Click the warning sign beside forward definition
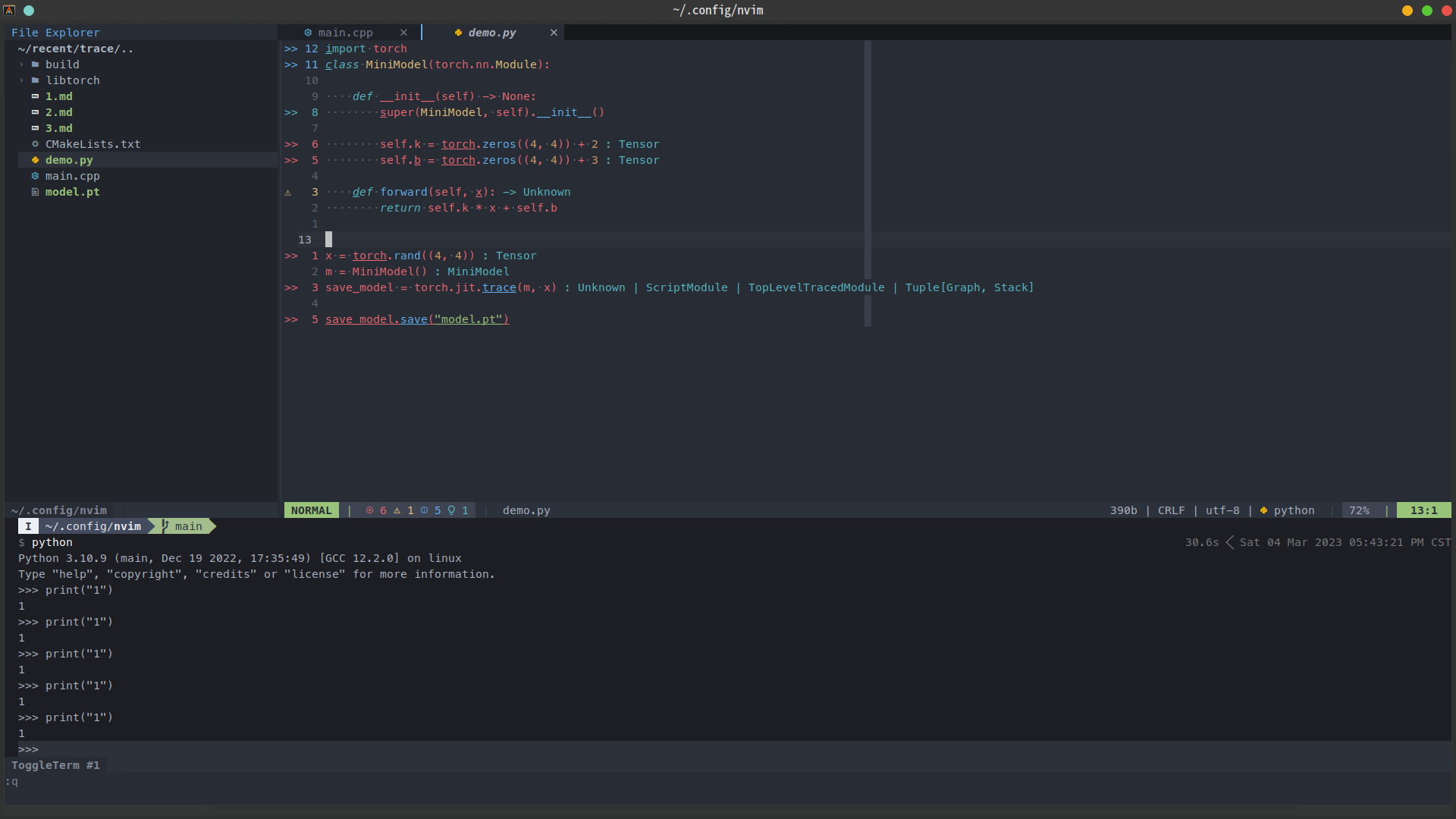 click(287, 193)
